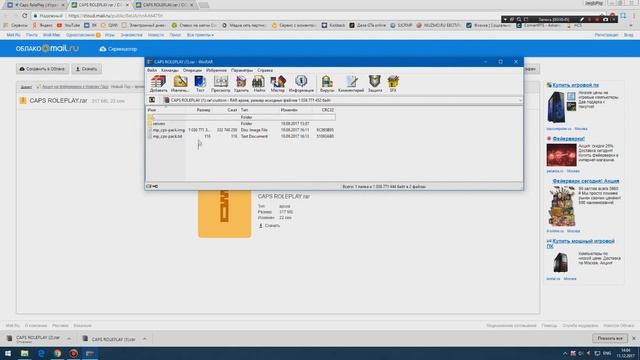Click the WinRAR up-one-level icon beside path
The image size is (640, 360).
[x=152, y=100]
